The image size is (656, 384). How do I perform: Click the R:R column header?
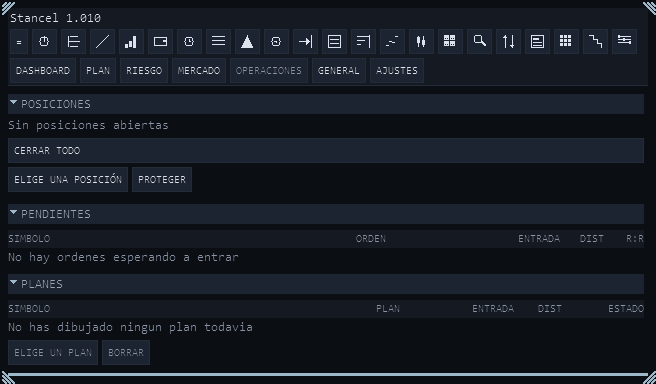(x=635, y=239)
